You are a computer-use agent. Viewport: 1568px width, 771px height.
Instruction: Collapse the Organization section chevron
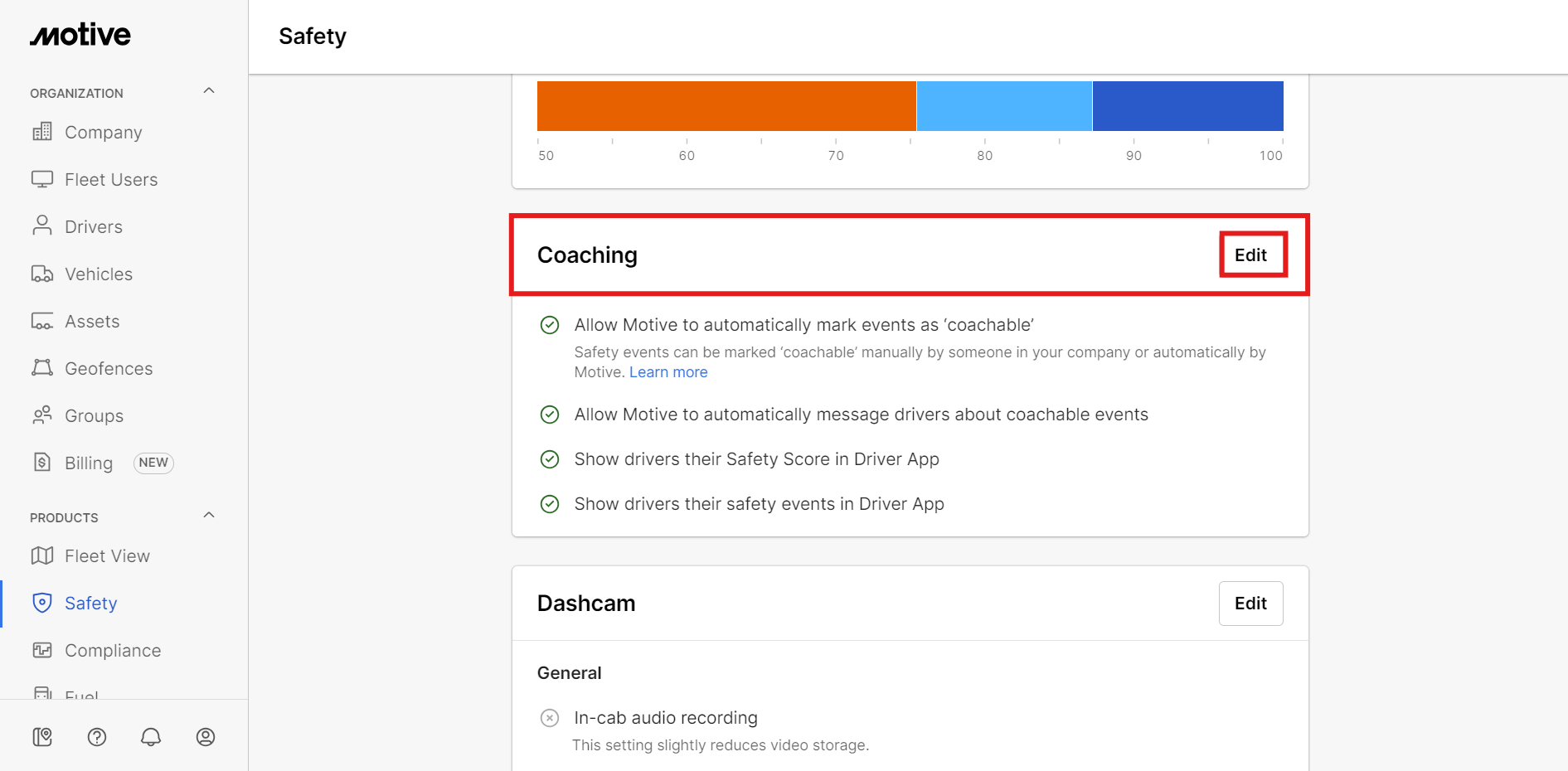click(x=209, y=91)
